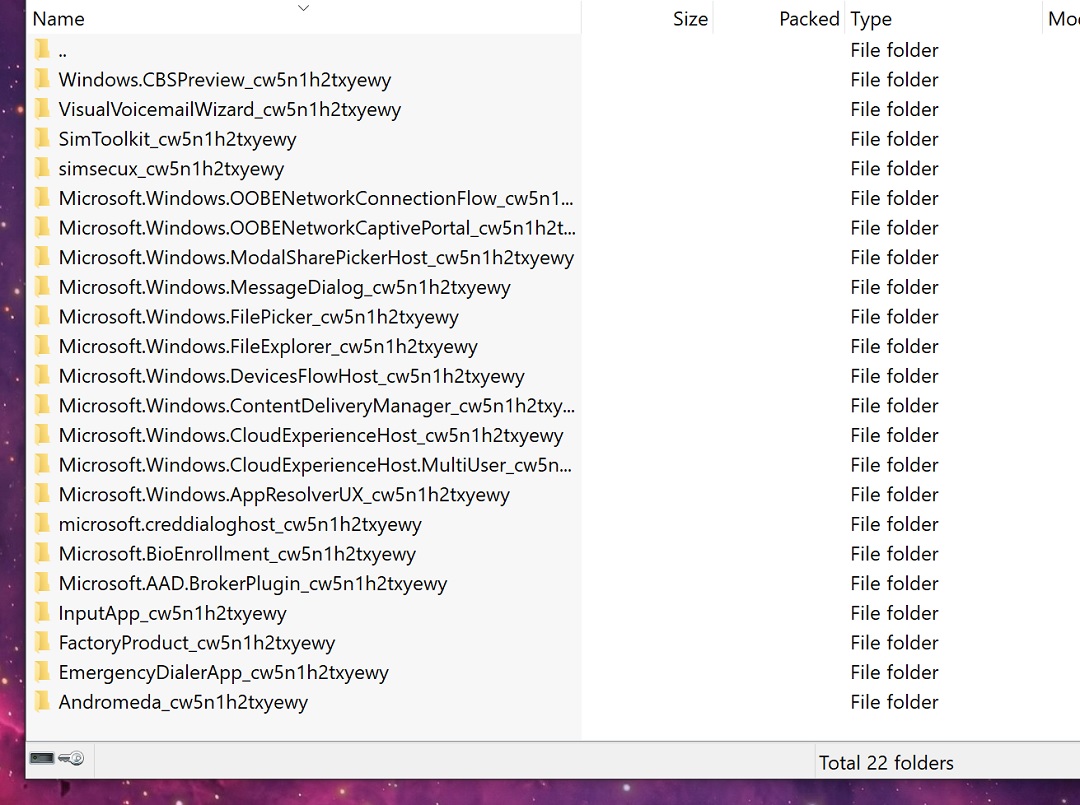Click the AAD.BrokerPlugin folder icon
1080x805 pixels.
coord(42,583)
